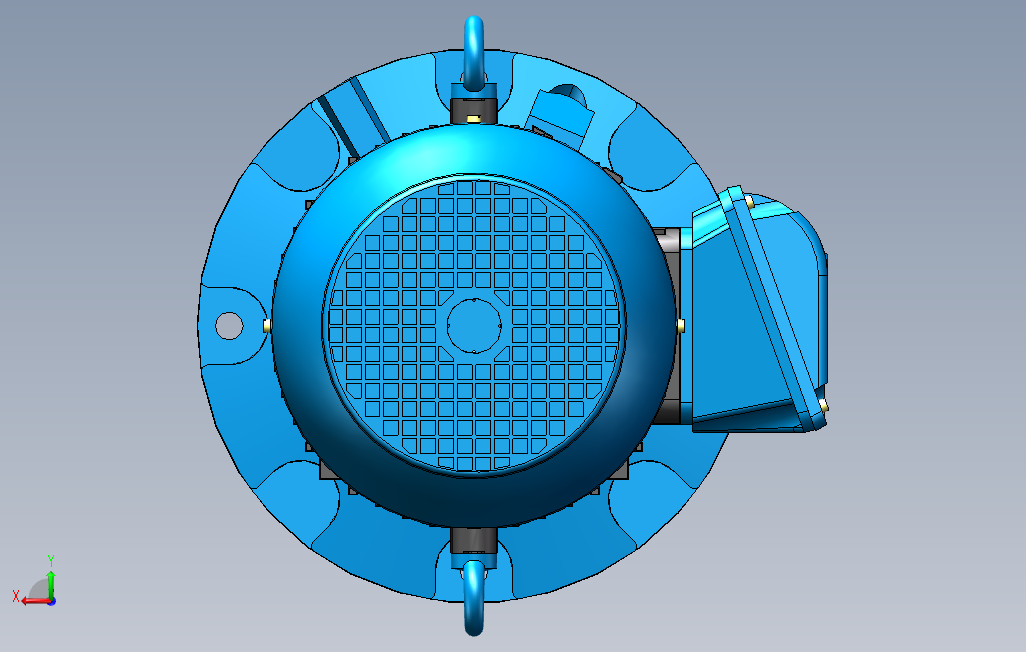Image resolution: width=1026 pixels, height=652 pixels.
Task: Select the brass screw at the terminal box's upper corner
Action: (750, 202)
